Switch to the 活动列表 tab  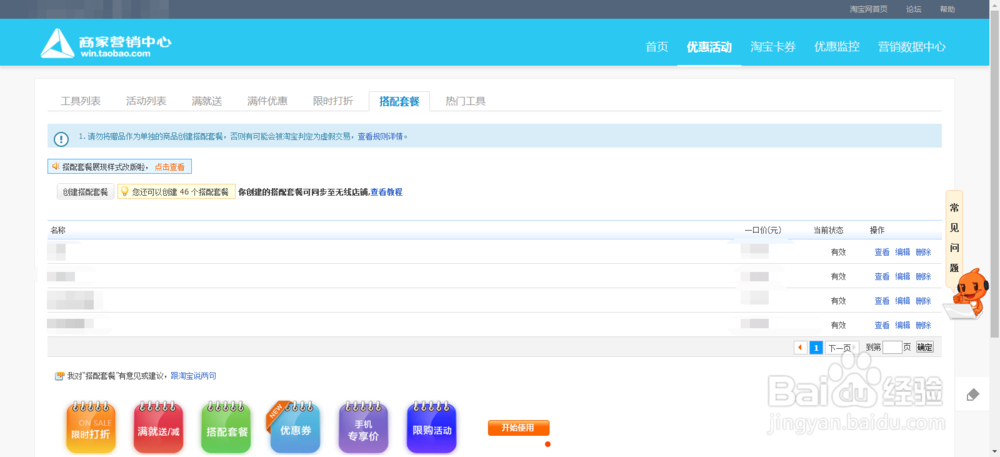click(x=146, y=101)
